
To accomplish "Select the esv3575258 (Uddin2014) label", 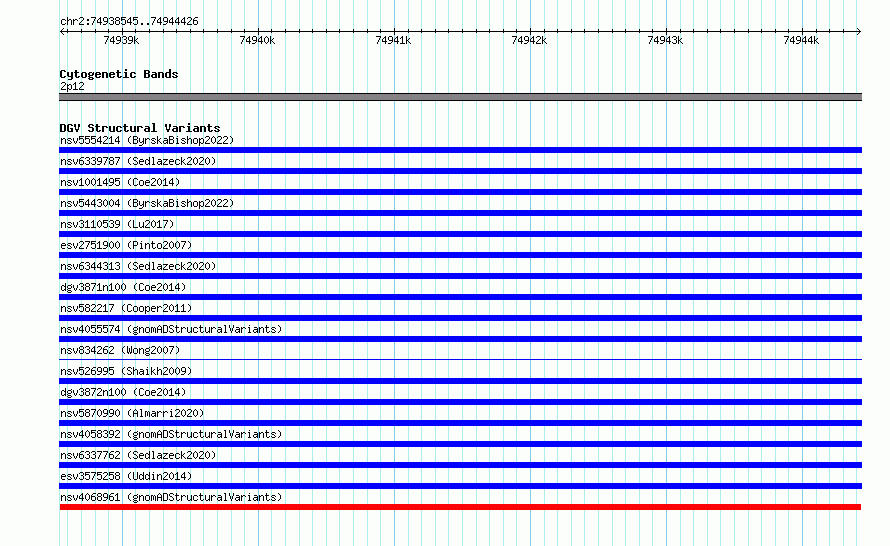I will (x=126, y=476).
